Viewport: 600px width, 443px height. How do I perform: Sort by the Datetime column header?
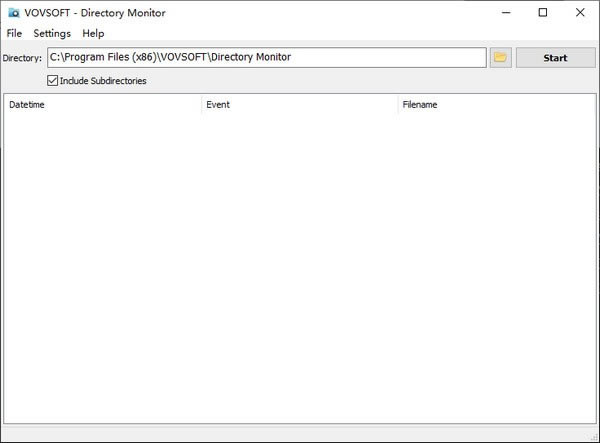click(x=103, y=104)
